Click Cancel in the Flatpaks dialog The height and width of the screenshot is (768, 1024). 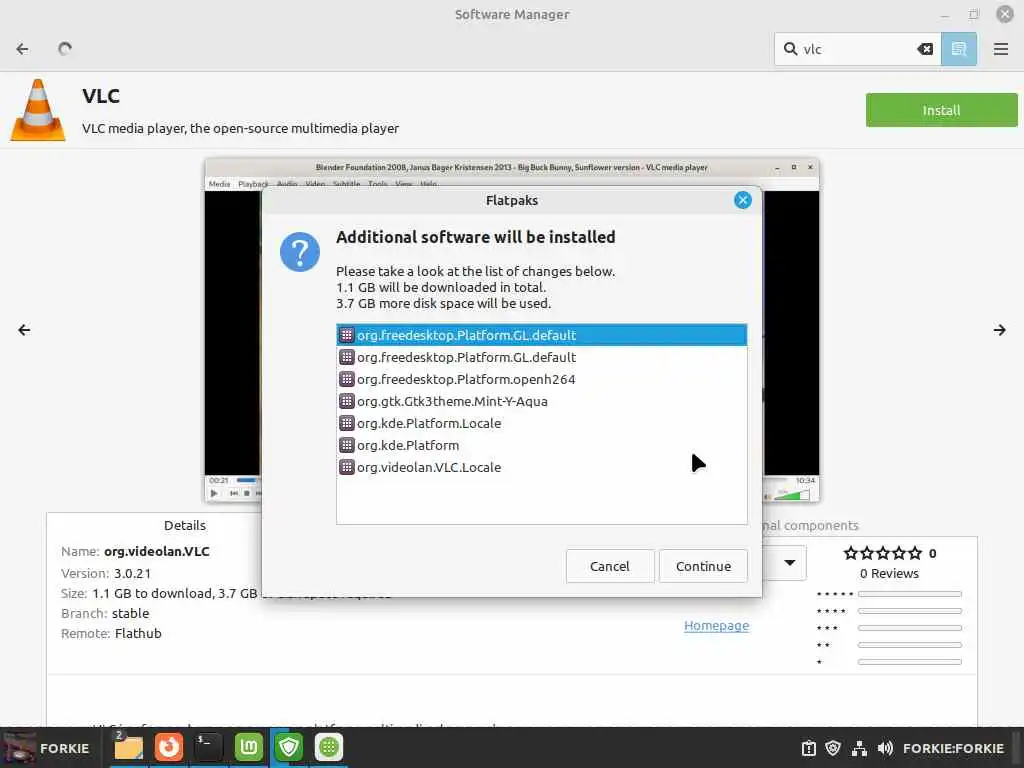[x=609, y=566]
